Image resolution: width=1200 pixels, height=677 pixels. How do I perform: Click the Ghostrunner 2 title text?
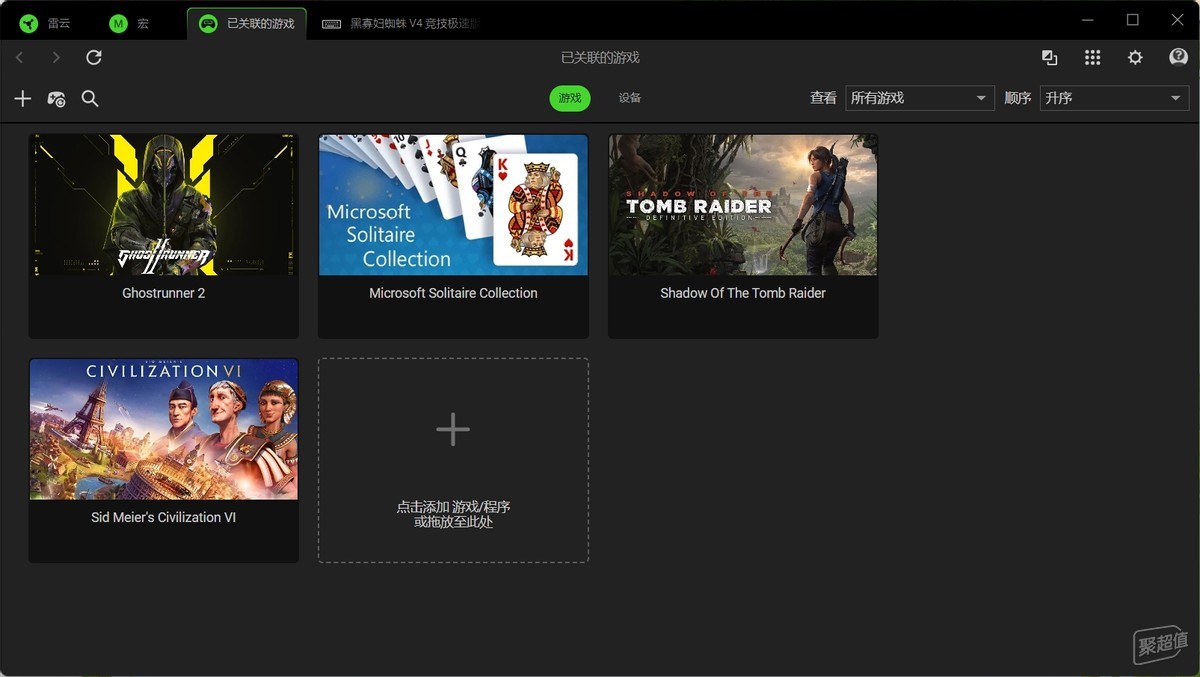coord(164,293)
